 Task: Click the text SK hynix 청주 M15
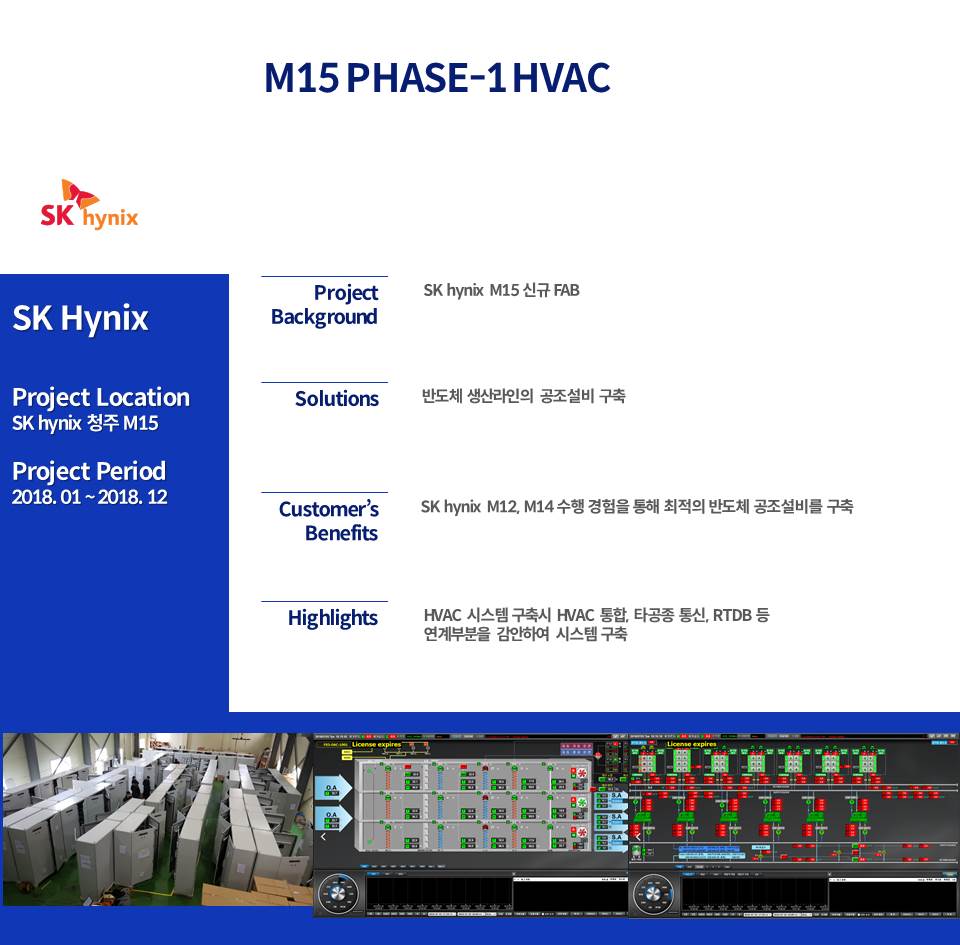coord(85,423)
